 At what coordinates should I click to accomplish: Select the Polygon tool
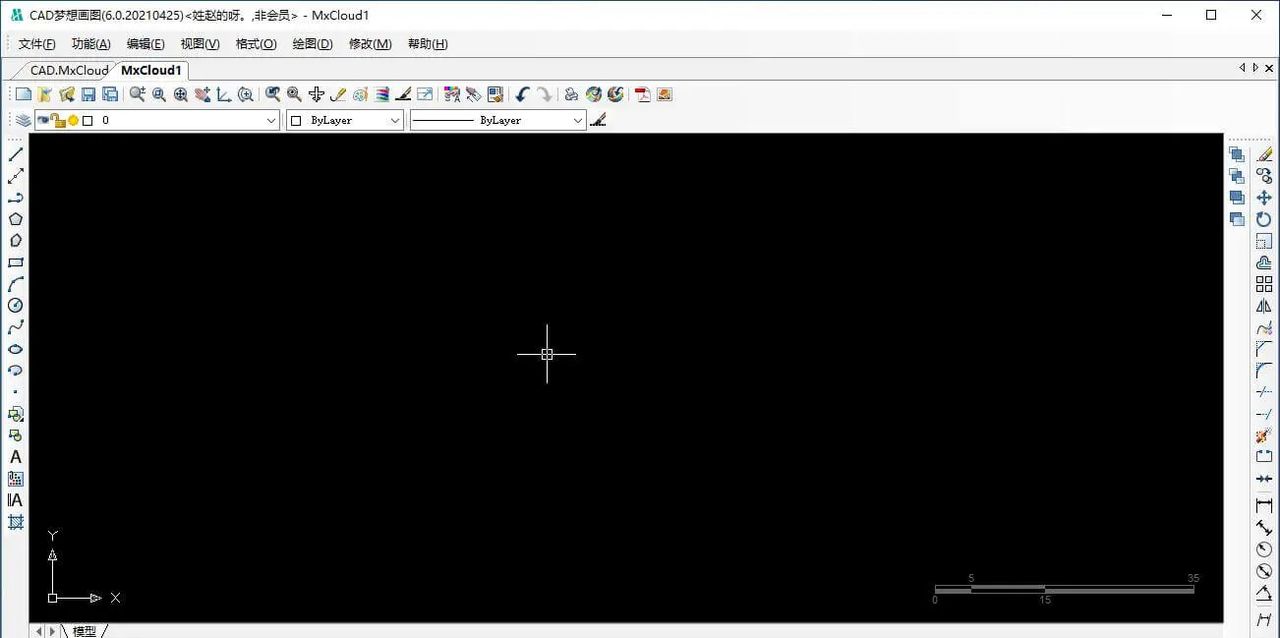click(15, 219)
